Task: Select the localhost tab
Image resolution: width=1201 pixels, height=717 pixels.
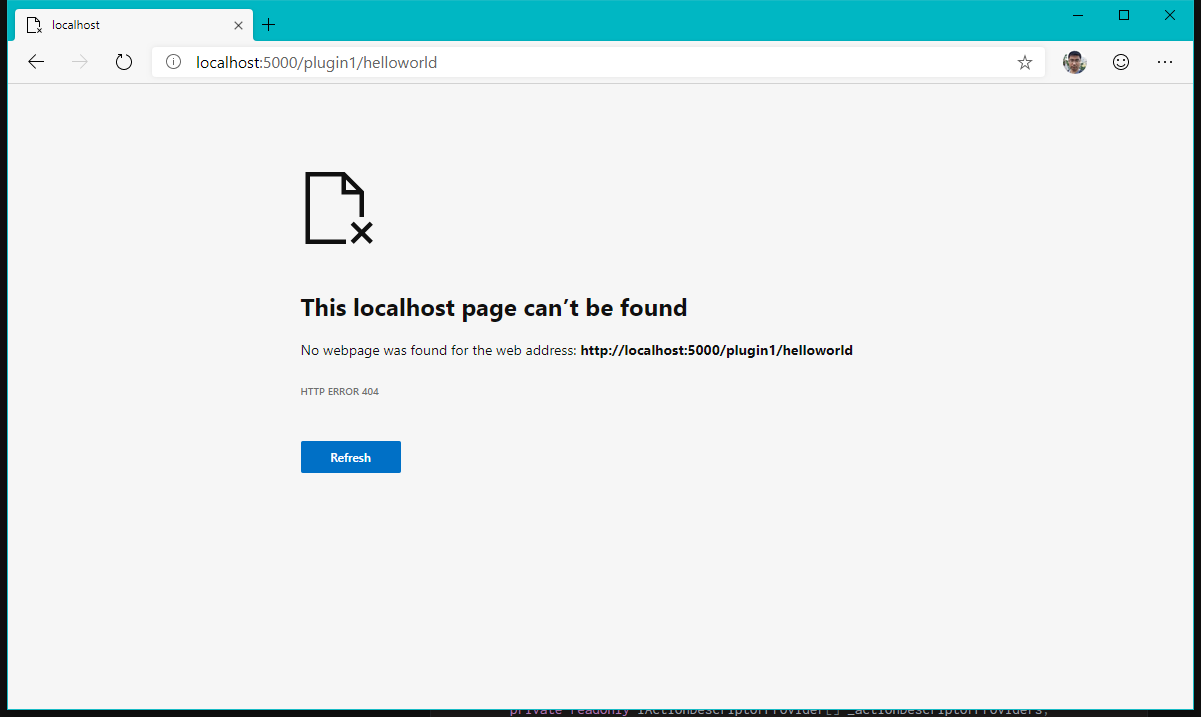Action: point(120,24)
